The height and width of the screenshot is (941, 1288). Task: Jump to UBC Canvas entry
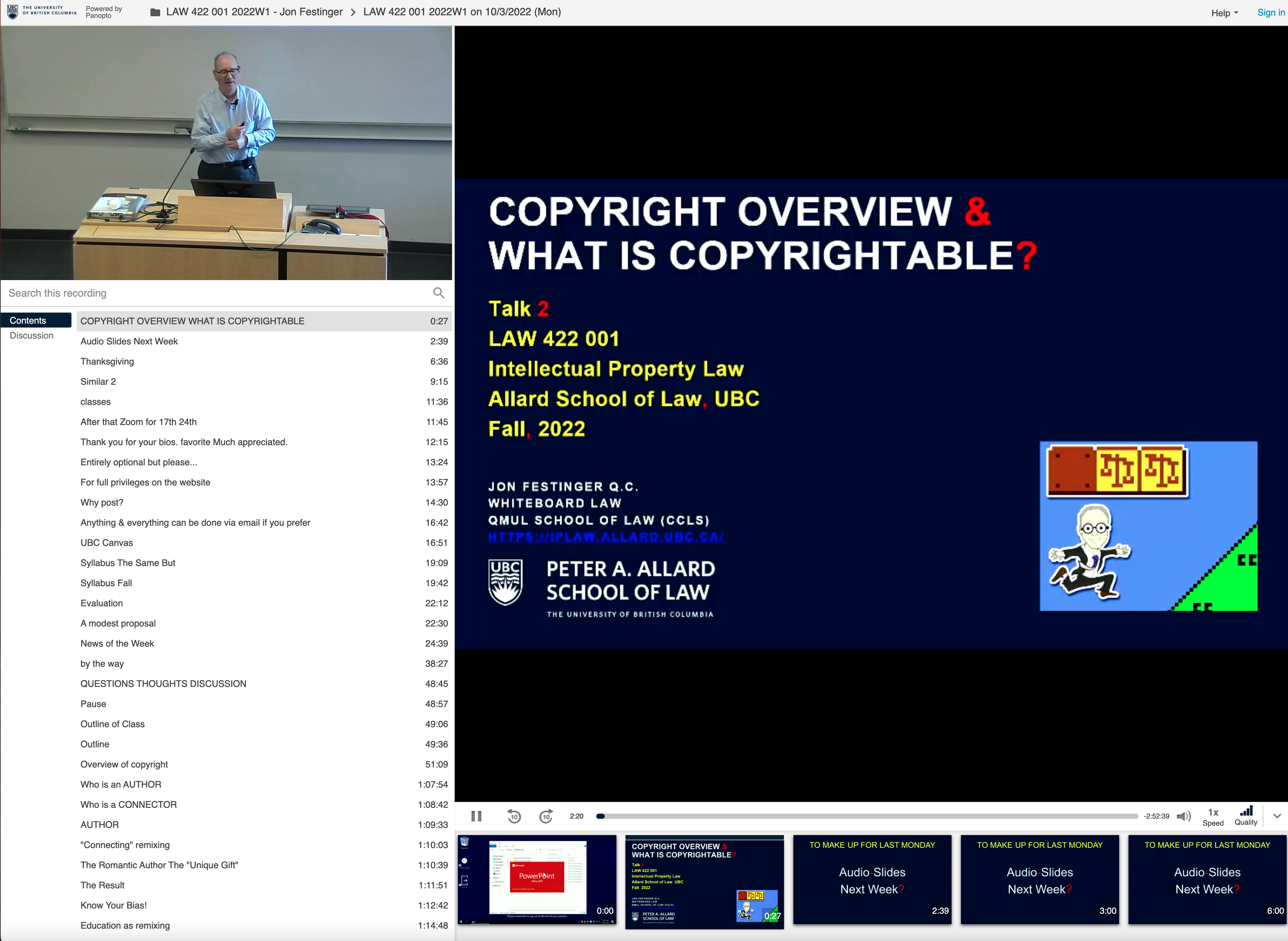pos(264,543)
